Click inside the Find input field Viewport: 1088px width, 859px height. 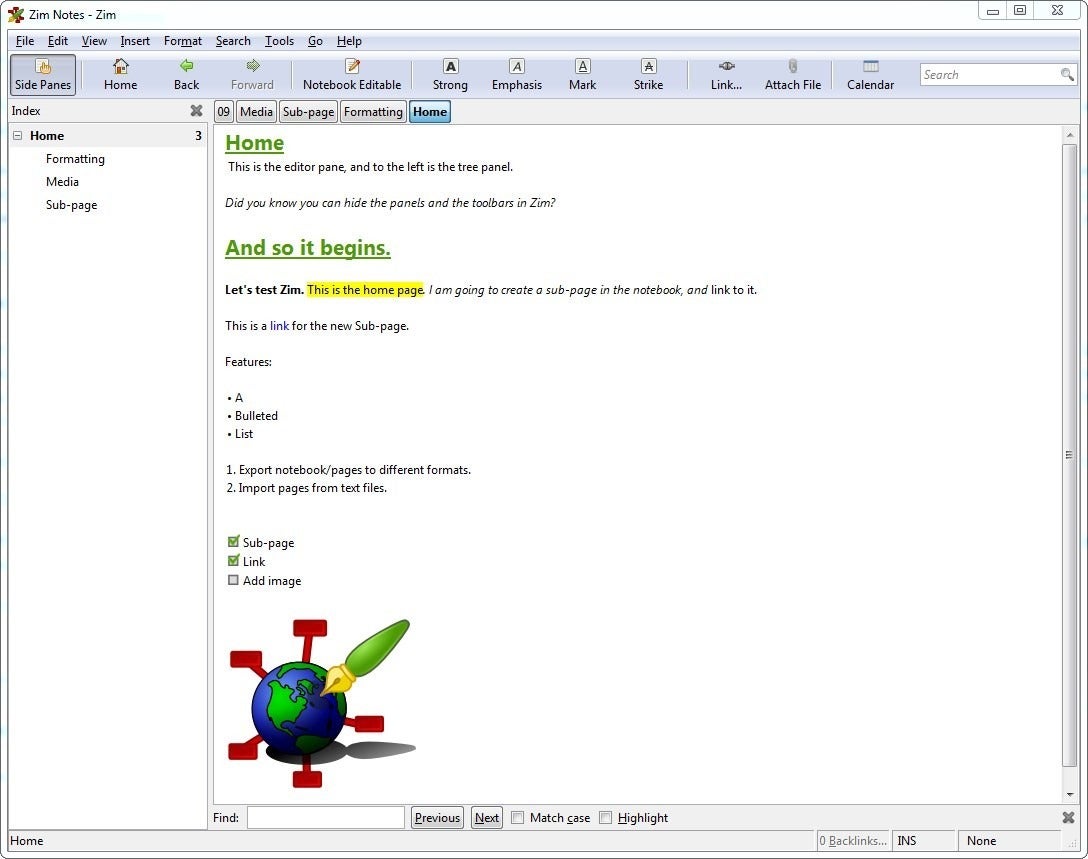(325, 817)
